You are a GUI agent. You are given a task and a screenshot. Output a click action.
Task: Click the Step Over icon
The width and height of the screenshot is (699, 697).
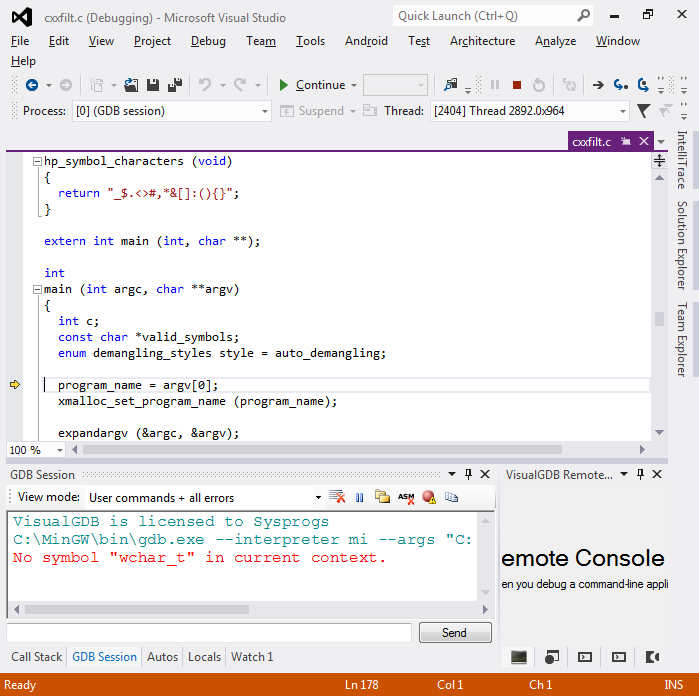click(643, 85)
